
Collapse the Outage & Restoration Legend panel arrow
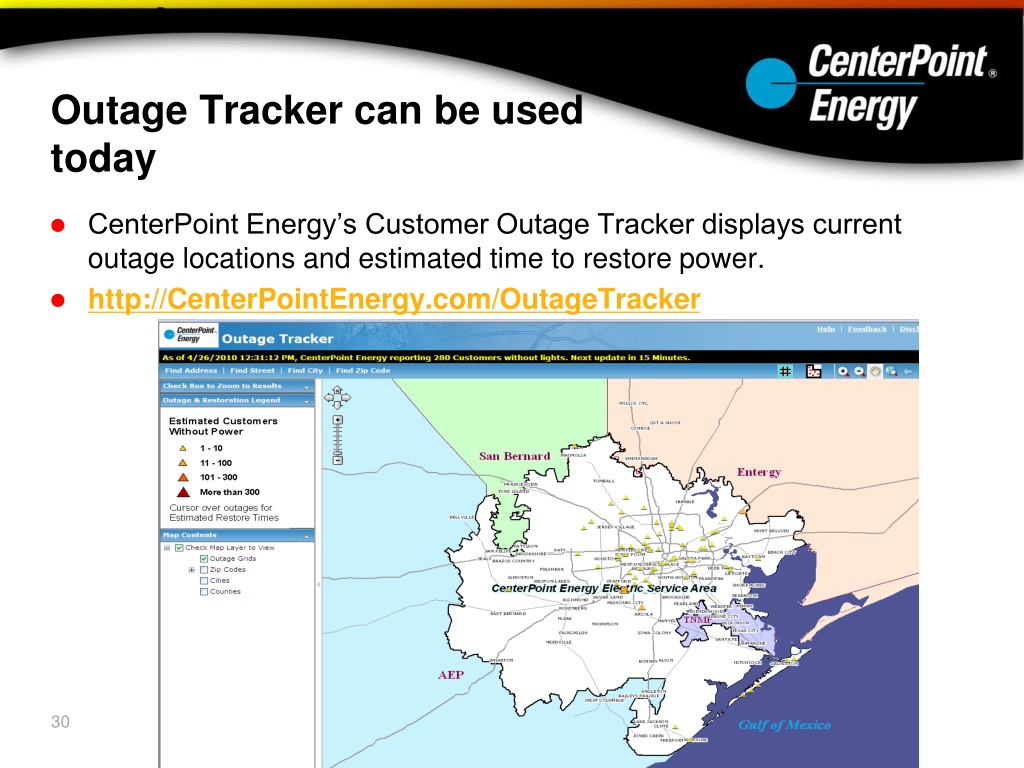306,401
